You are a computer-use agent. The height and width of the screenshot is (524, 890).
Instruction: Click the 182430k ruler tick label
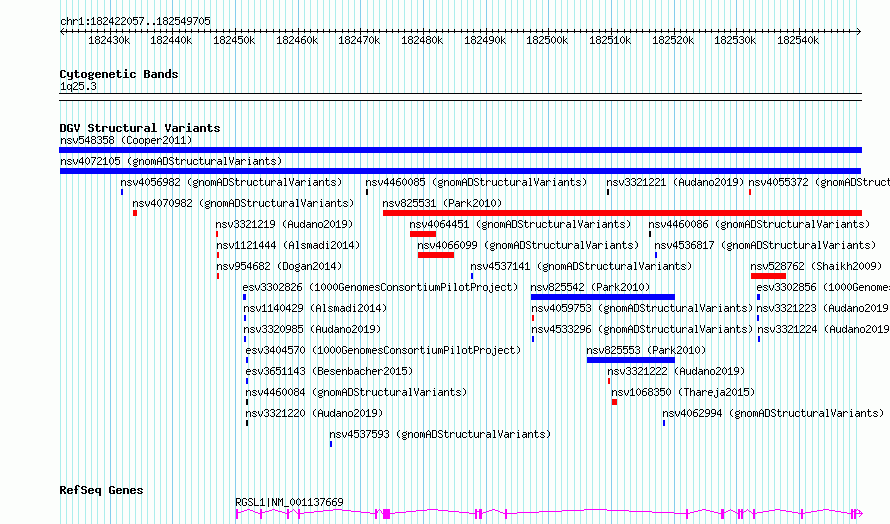[x=109, y=41]
